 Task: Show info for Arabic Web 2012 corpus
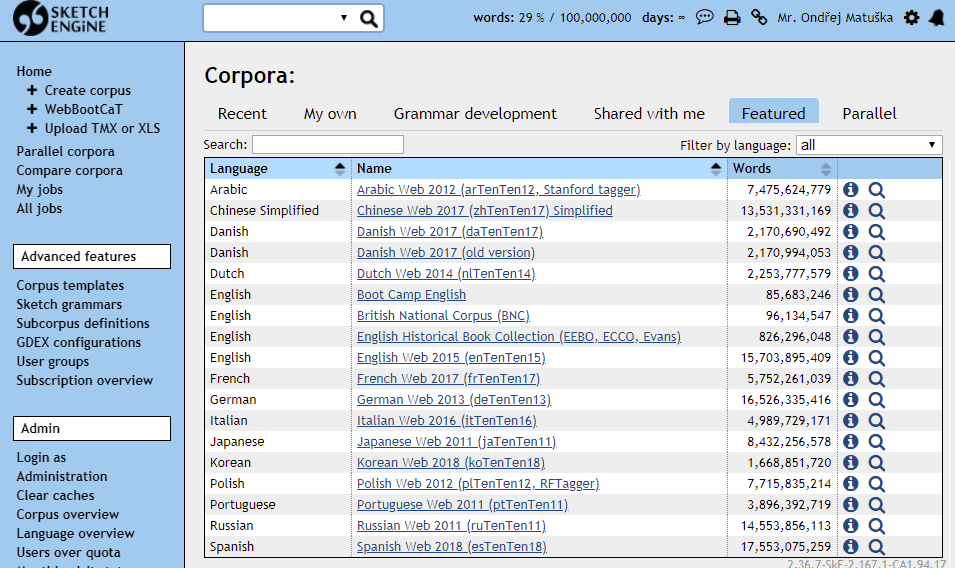pyautogui.click(x=851, y=189)
